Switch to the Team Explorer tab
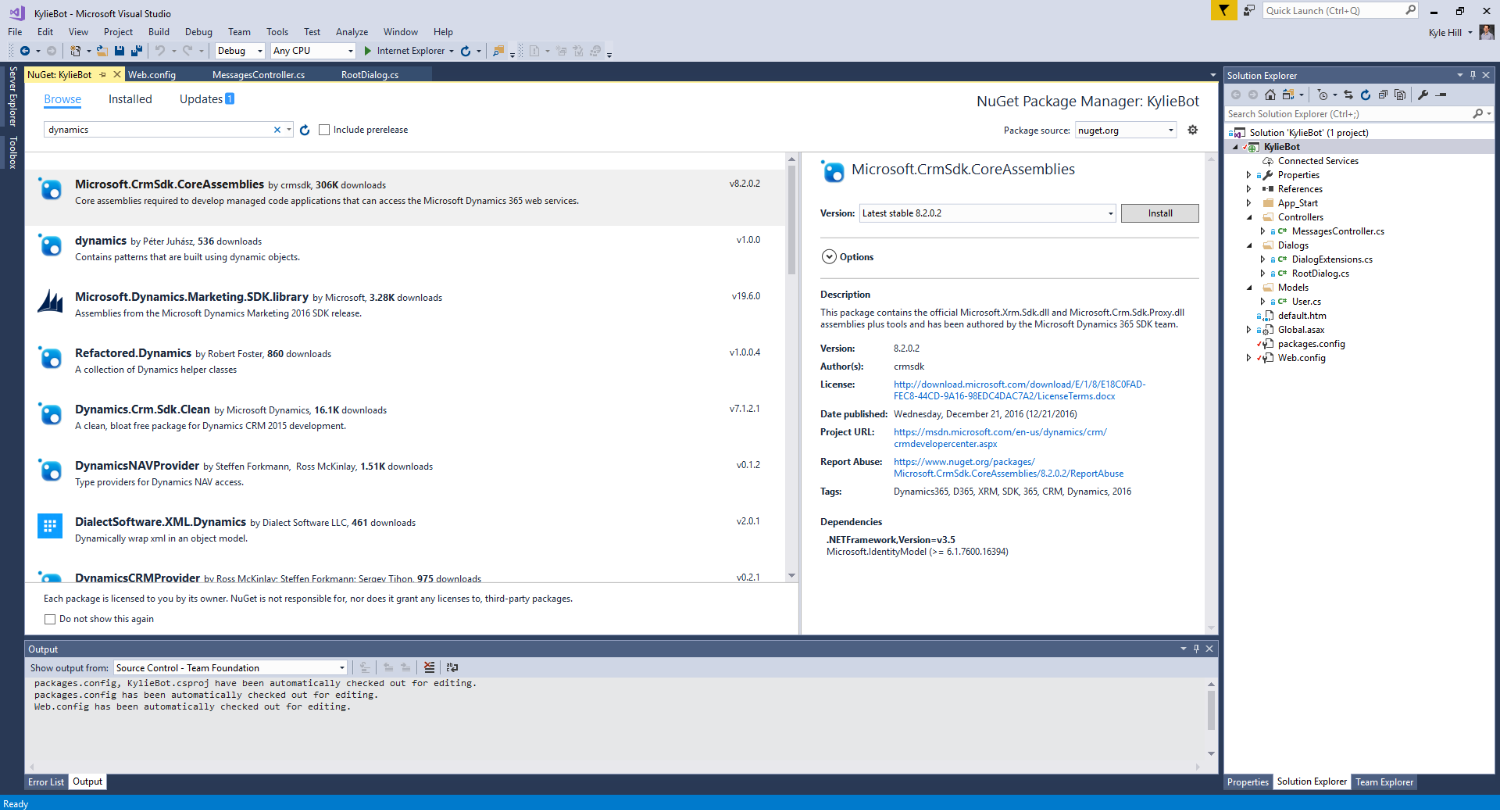1500x810 pixels. (1384, 782)
